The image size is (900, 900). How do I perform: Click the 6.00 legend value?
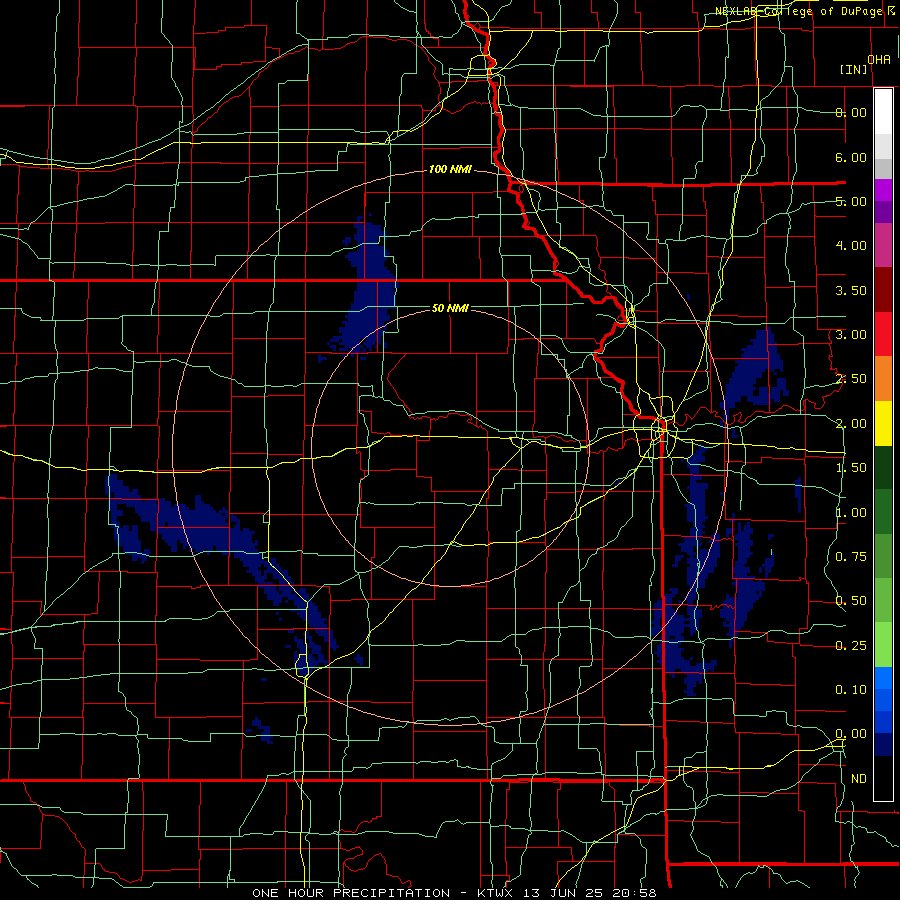click(x=851, y=157)
